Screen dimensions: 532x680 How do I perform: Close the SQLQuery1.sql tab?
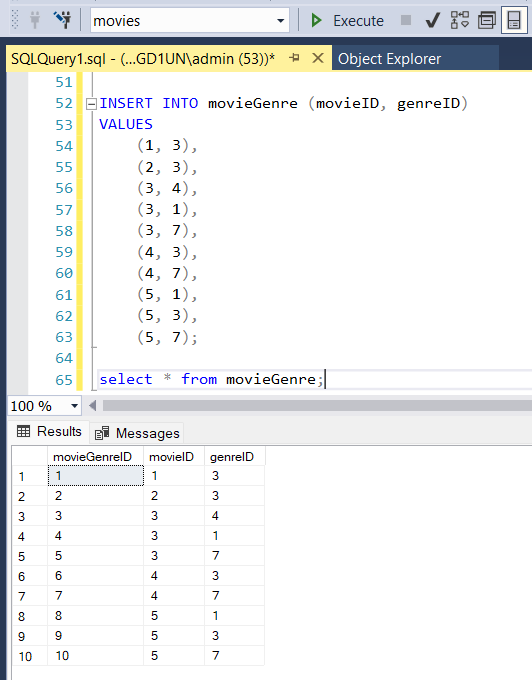coord(318,58)
